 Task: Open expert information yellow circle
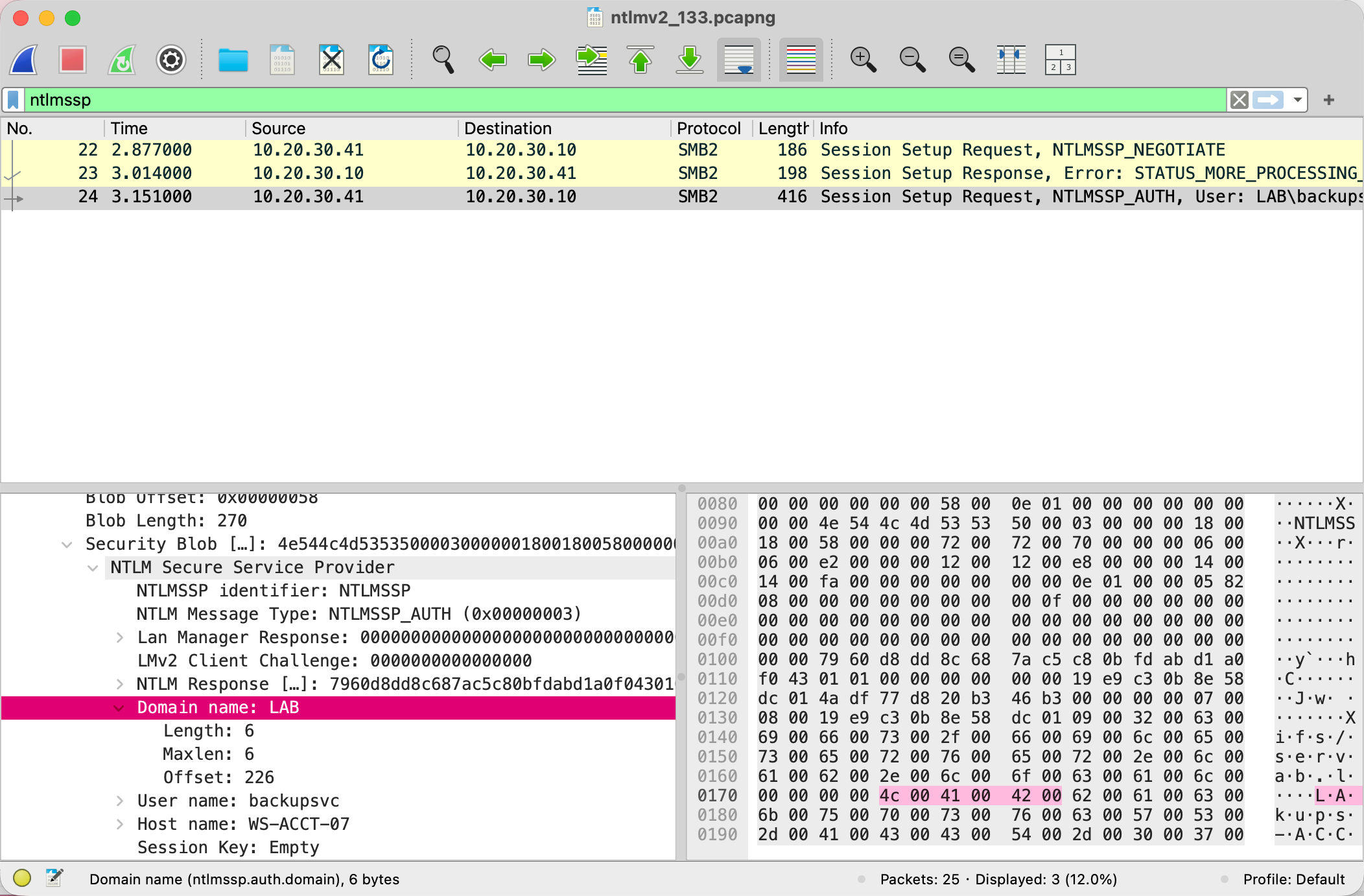22,878
